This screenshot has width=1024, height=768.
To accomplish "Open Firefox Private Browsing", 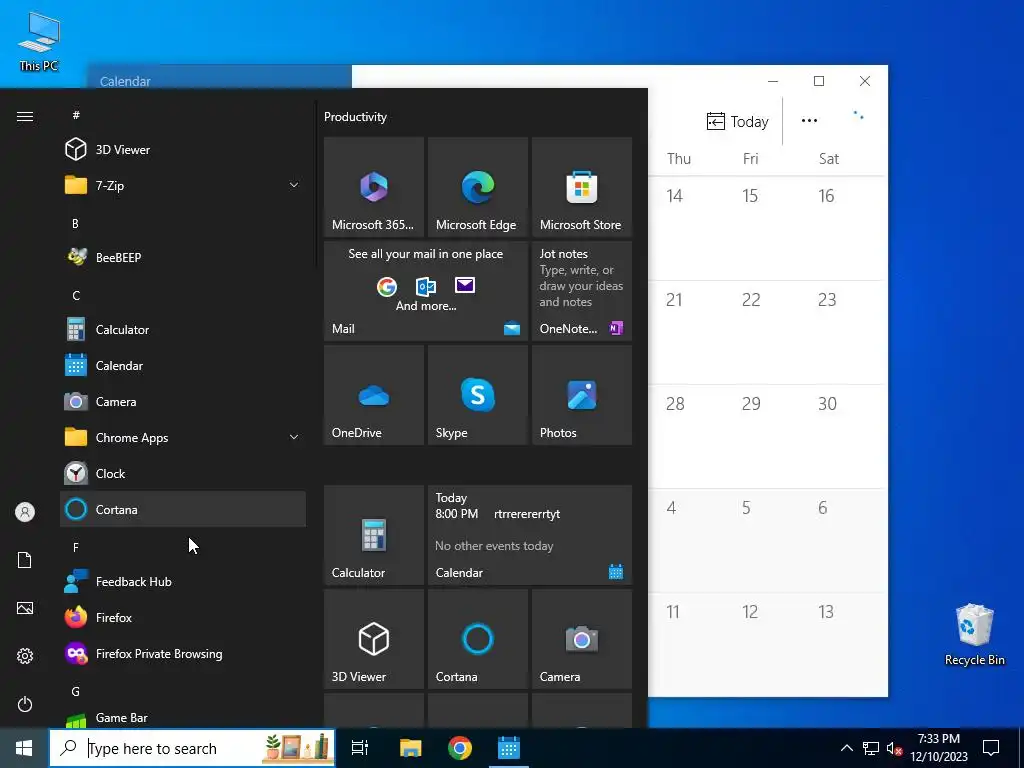I will pyautogui.click(x=183, y=653).
